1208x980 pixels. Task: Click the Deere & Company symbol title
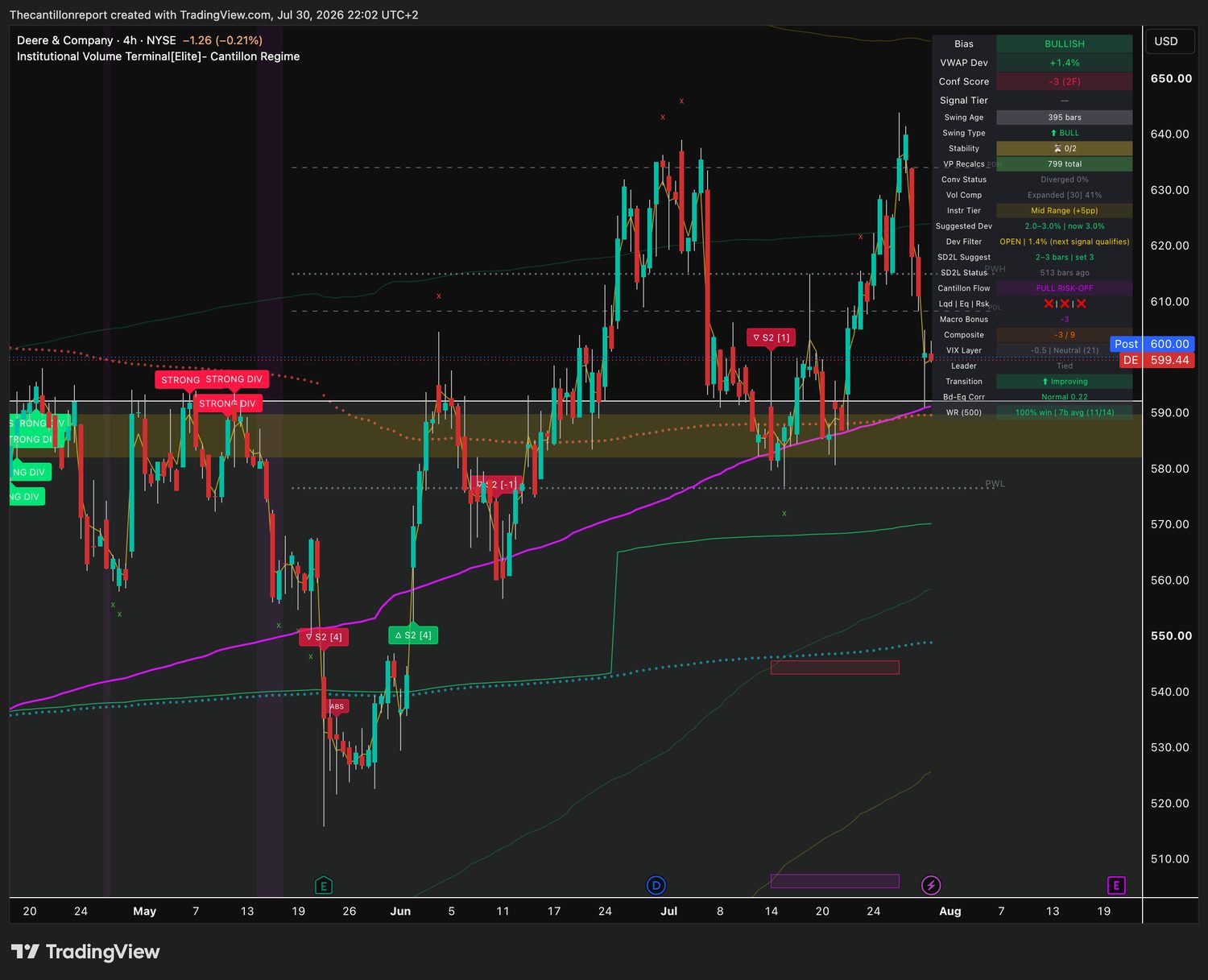click(x=65, y=40)
